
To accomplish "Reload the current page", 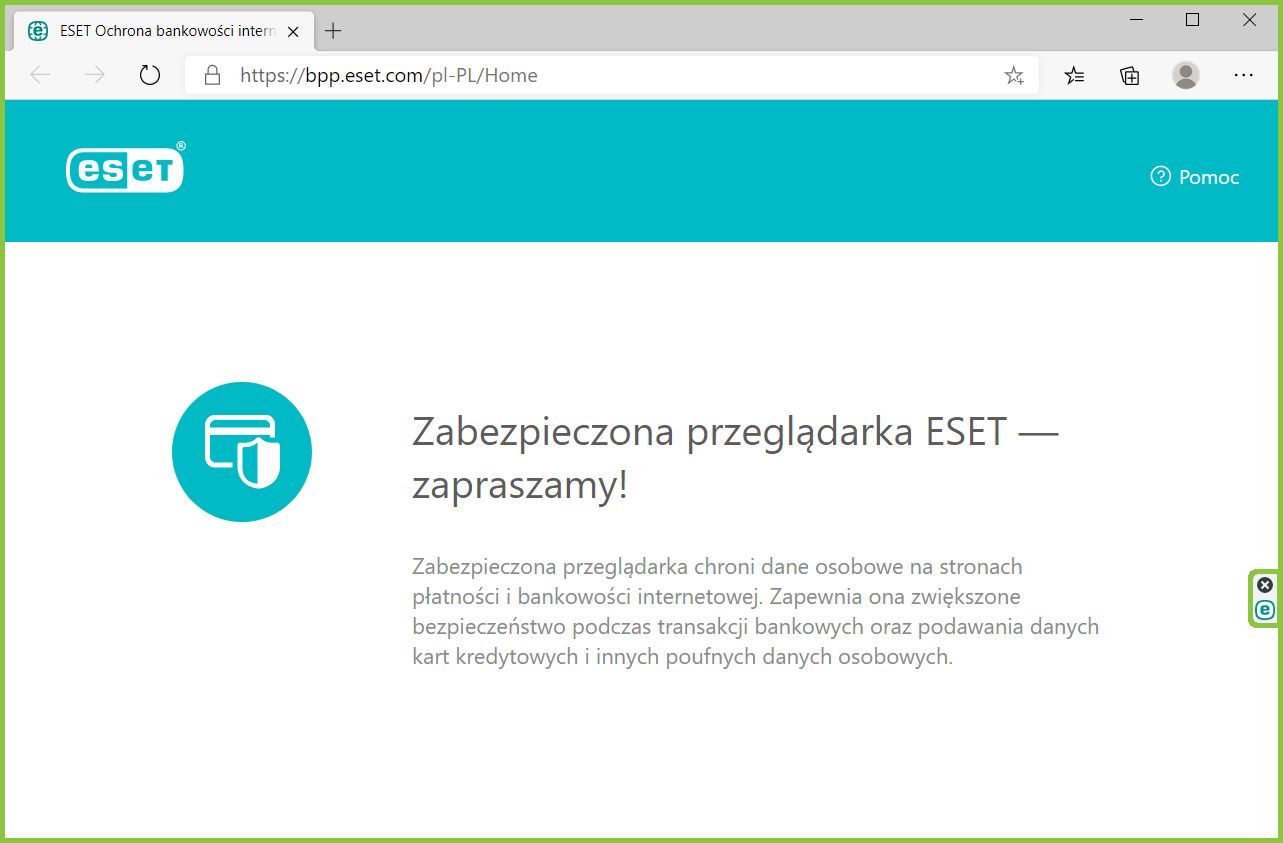I will point(150,75).
